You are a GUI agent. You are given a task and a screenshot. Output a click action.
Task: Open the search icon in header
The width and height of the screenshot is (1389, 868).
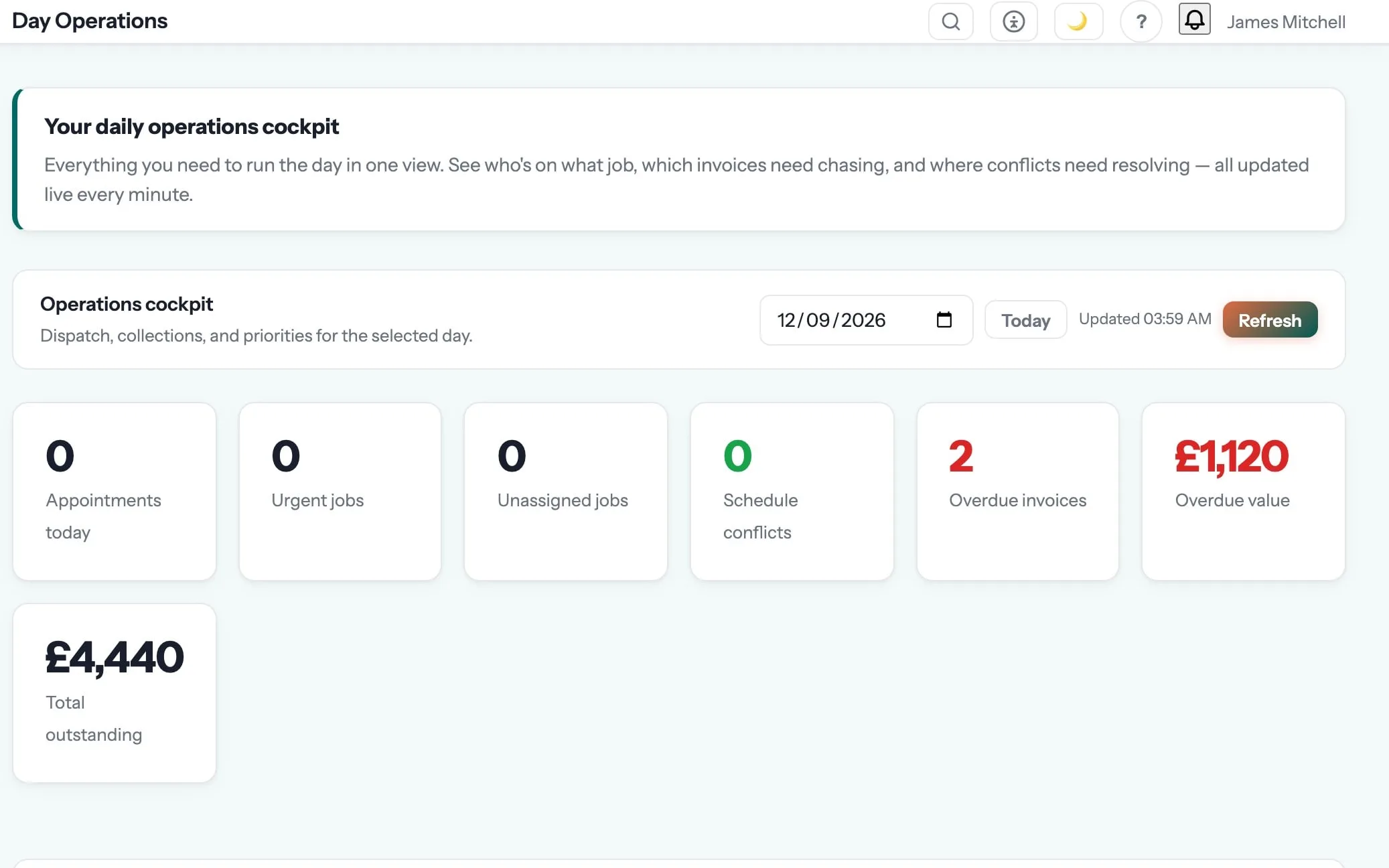[x=950, y=21]
